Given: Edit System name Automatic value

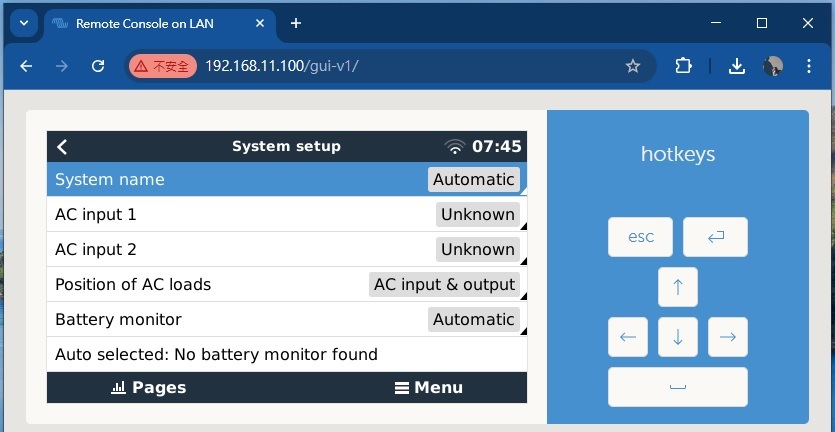Looking at the screenshot, I should (473, 179).
